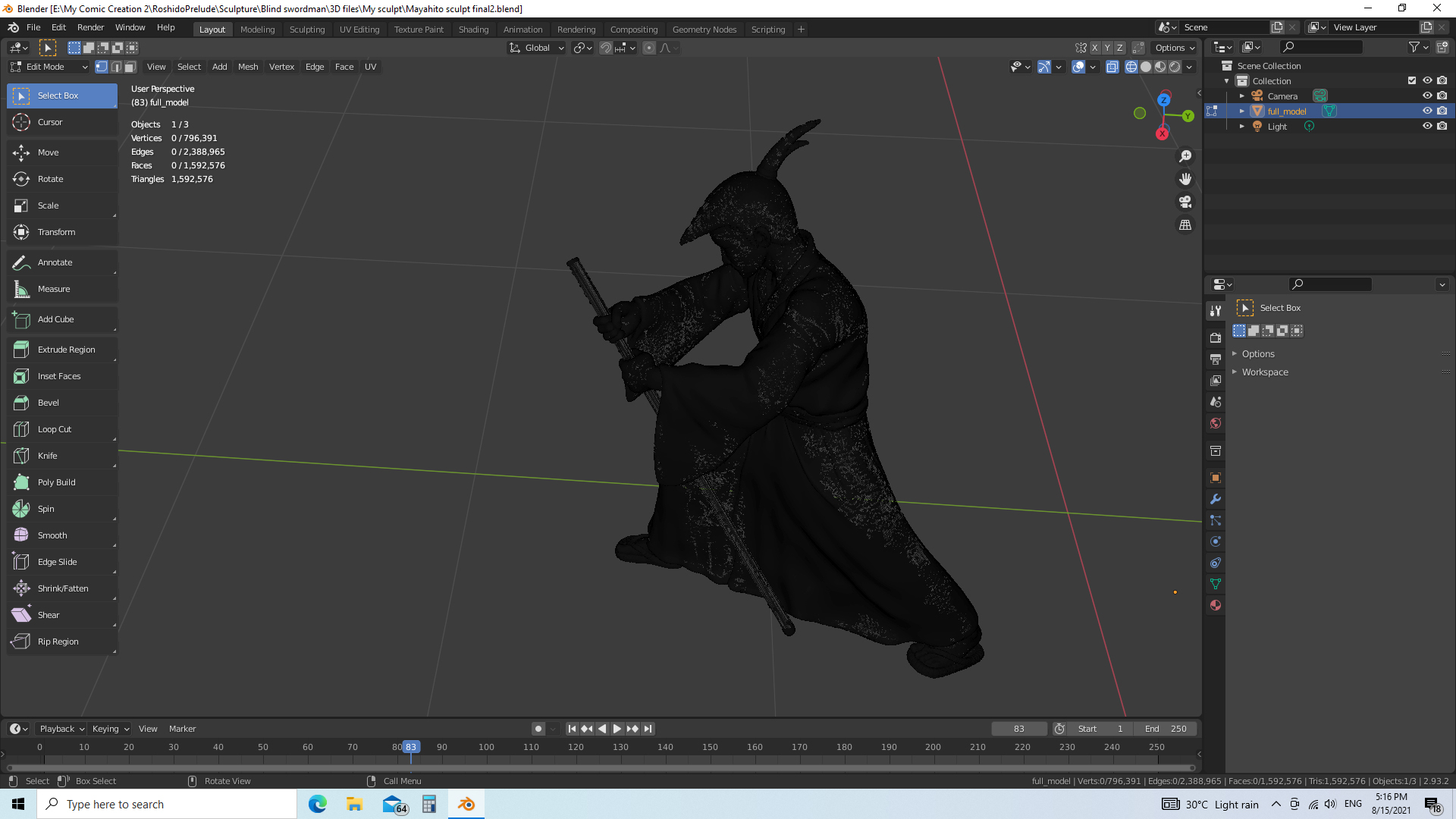
Task: Switch to the Shading workspace tab
Action: point(473,30)
